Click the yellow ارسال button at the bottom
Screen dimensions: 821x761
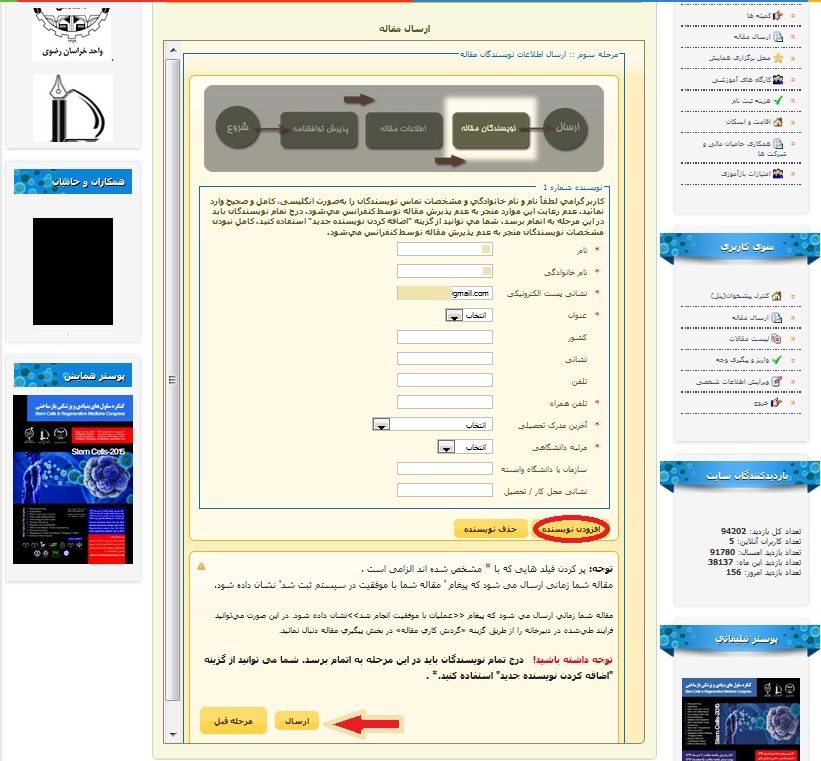(x=297, y=721)
